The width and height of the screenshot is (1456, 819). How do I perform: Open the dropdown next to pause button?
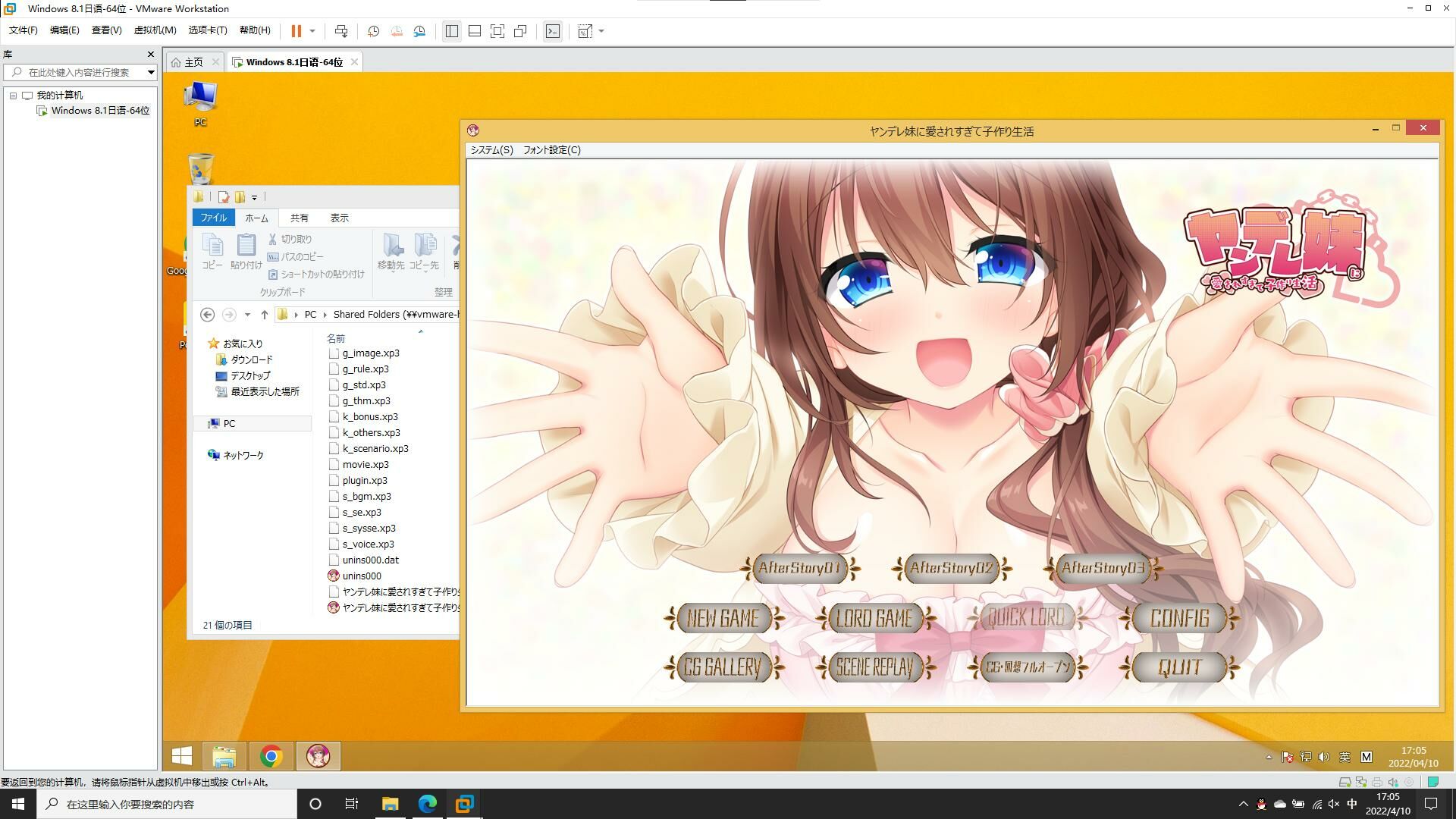312,31
